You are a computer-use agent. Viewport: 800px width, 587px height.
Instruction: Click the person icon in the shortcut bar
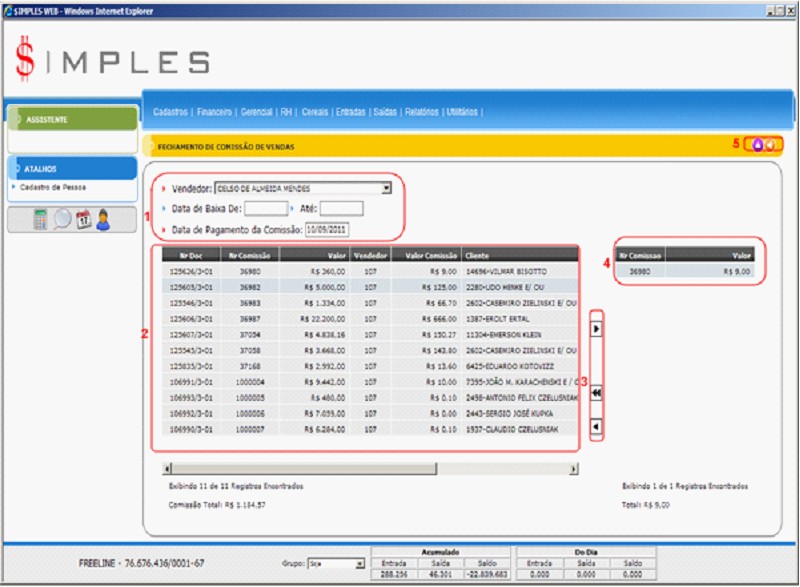click(103, 220)
